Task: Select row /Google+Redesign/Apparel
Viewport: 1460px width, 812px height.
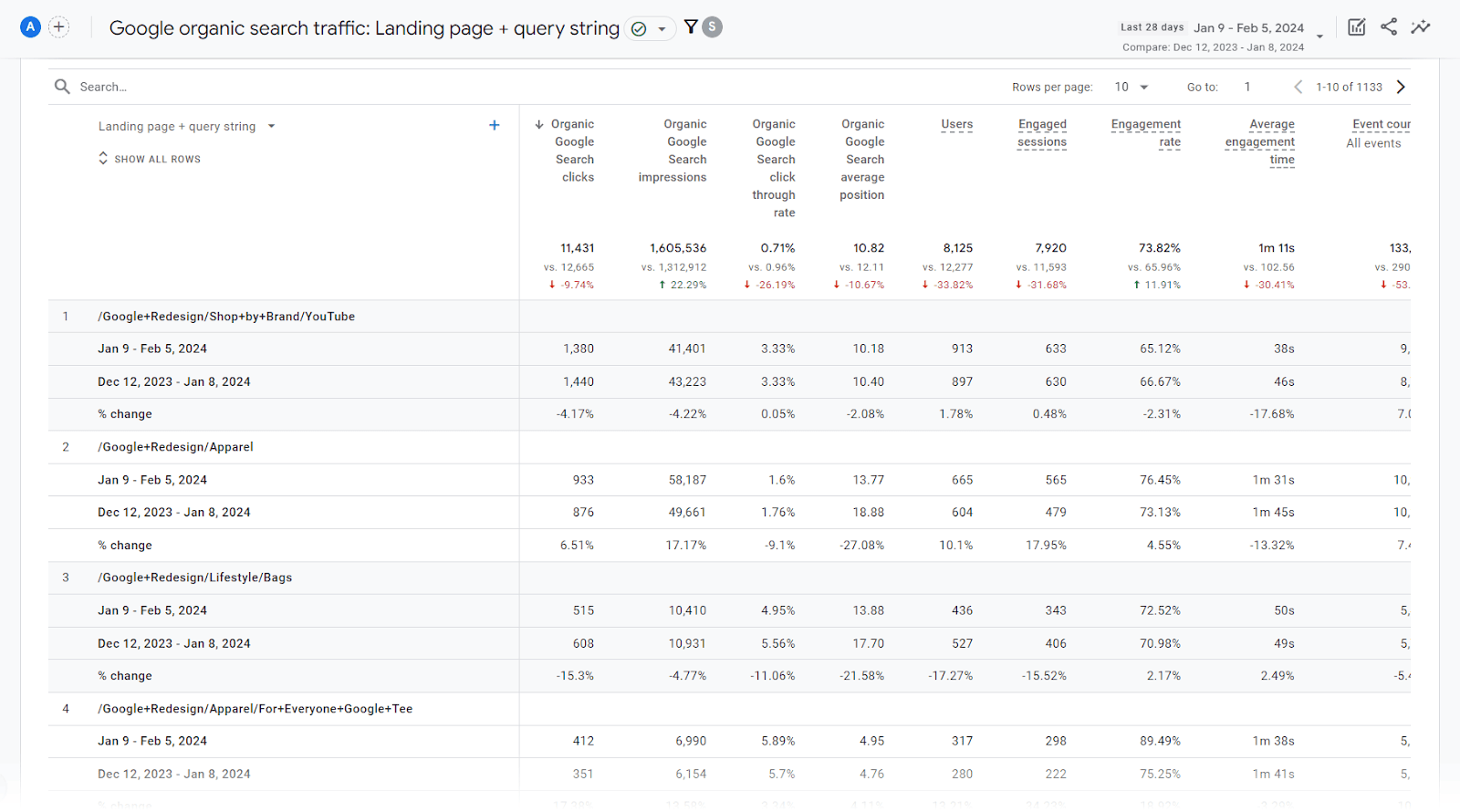Action: click(x=175, y=447)
